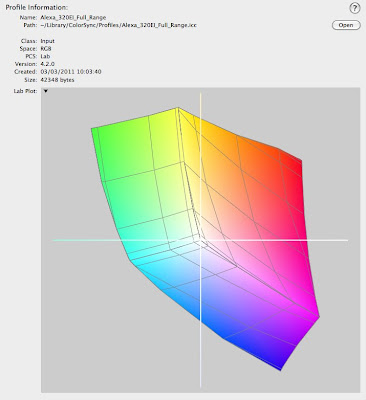Click the yellow peak of the gamut plot

point(178,110)
